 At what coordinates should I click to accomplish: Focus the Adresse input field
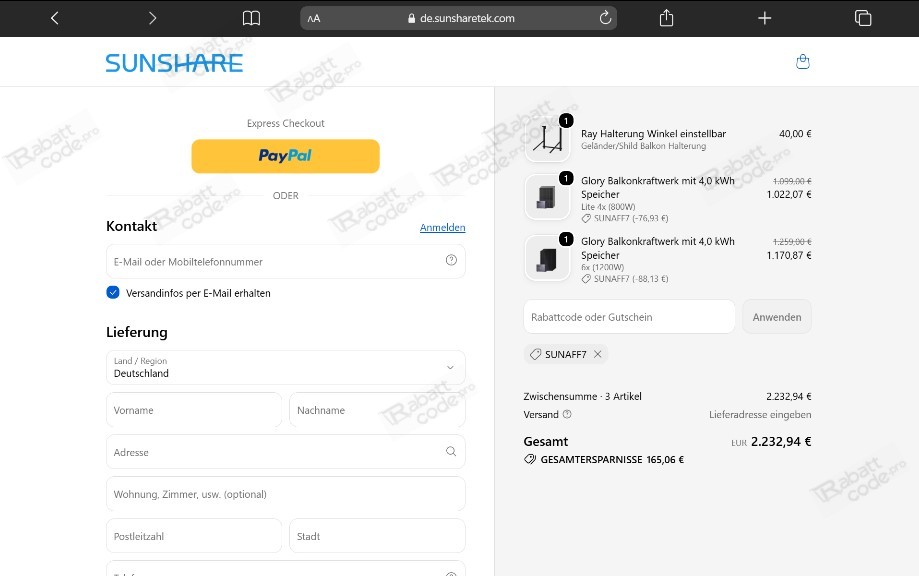285,452
